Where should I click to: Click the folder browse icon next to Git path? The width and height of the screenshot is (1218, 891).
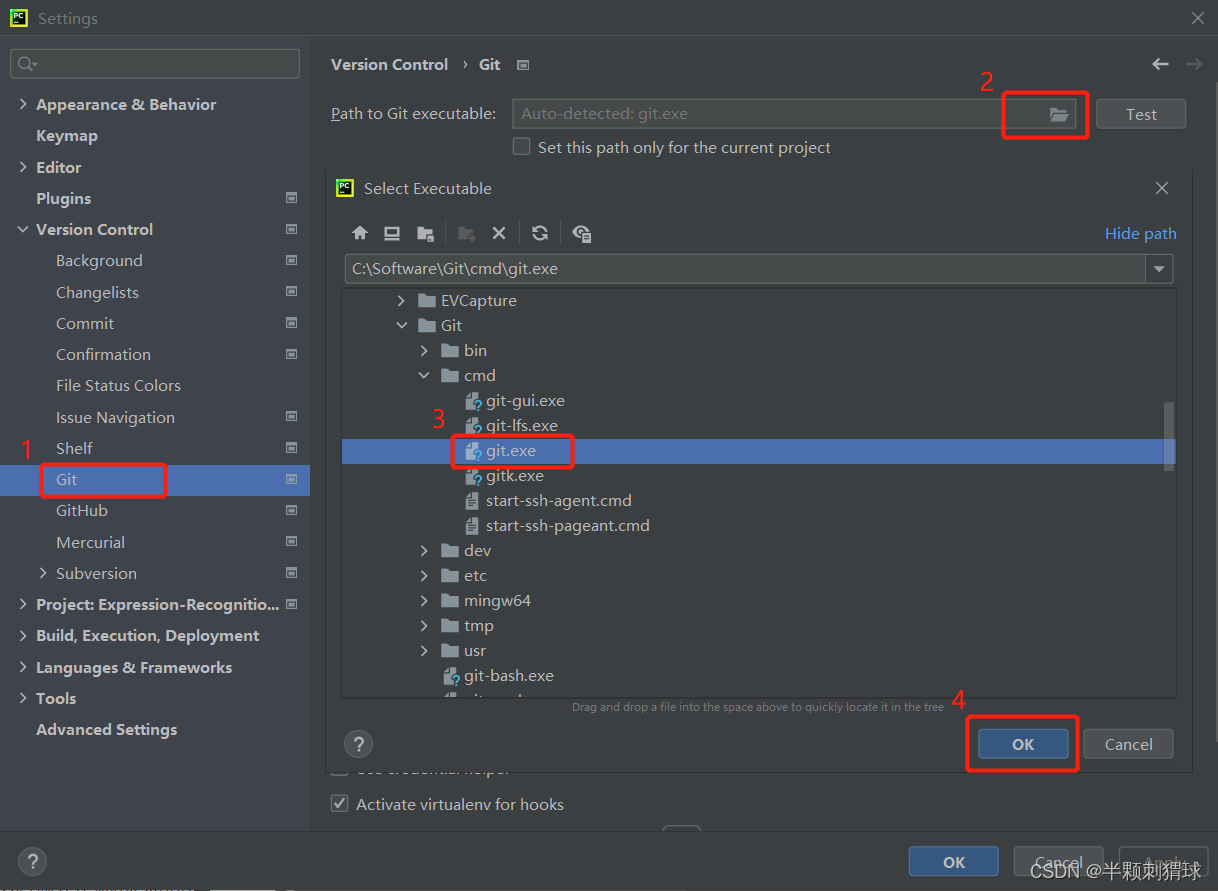pyautogui.click(x=1044, y=113)
